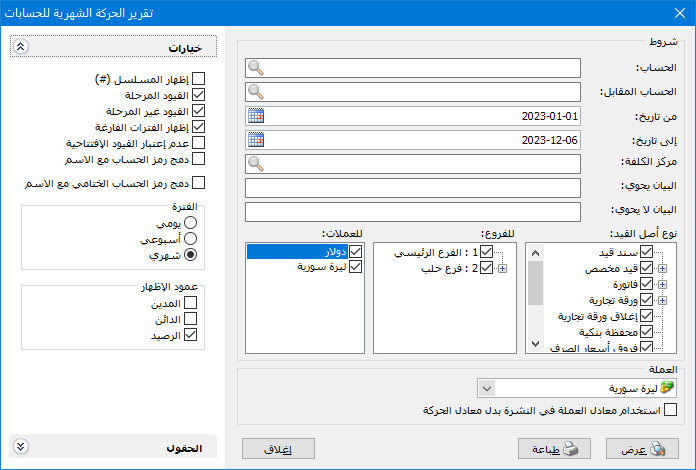Click scroll-up arrow in نوع أصل القيد list
This screenshot has width=696, height=470.
[x=535, y=253]
